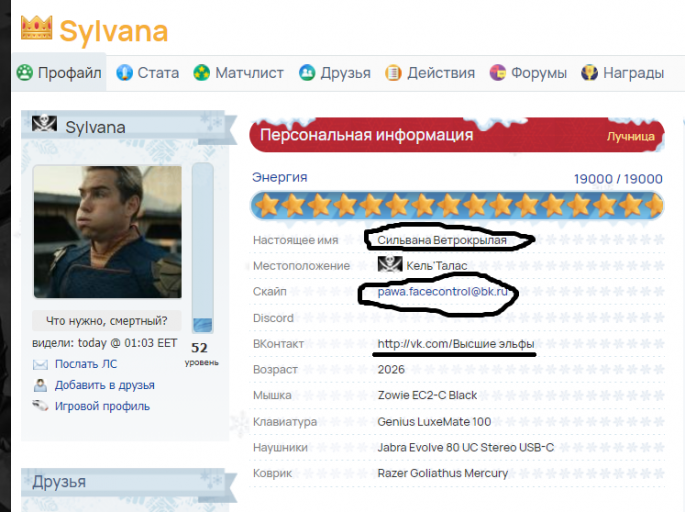685x512 pixels.
Task: Click the mouse icon beside Игровой профиль
Action: pyautogui.click(x=40, y=405)
